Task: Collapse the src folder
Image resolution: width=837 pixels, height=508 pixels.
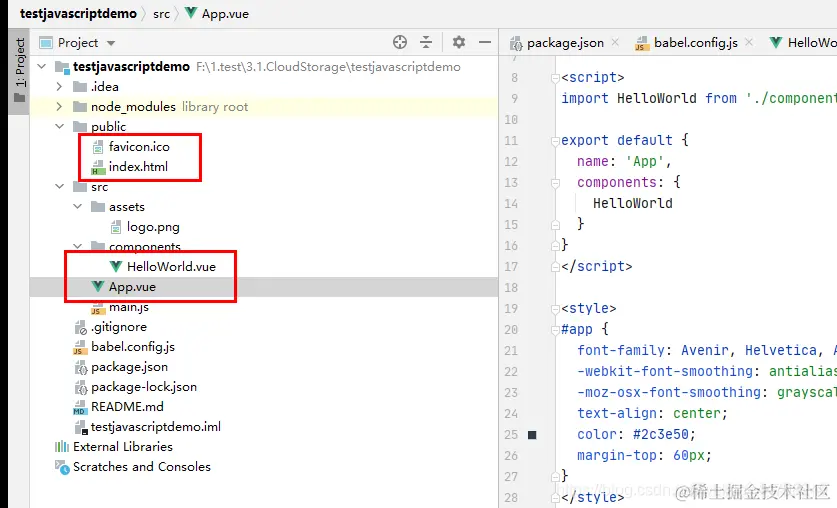Action: coord(59,187)
